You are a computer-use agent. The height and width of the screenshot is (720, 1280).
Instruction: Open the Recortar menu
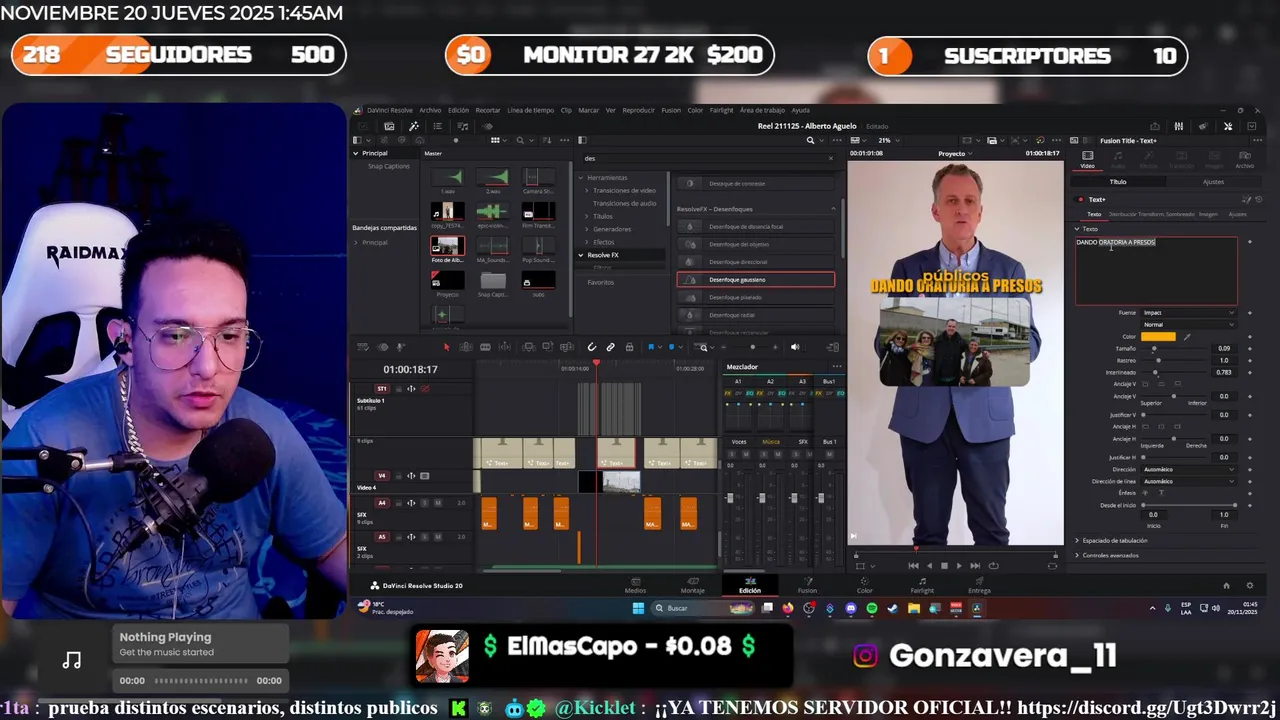[x=488, y=110]
